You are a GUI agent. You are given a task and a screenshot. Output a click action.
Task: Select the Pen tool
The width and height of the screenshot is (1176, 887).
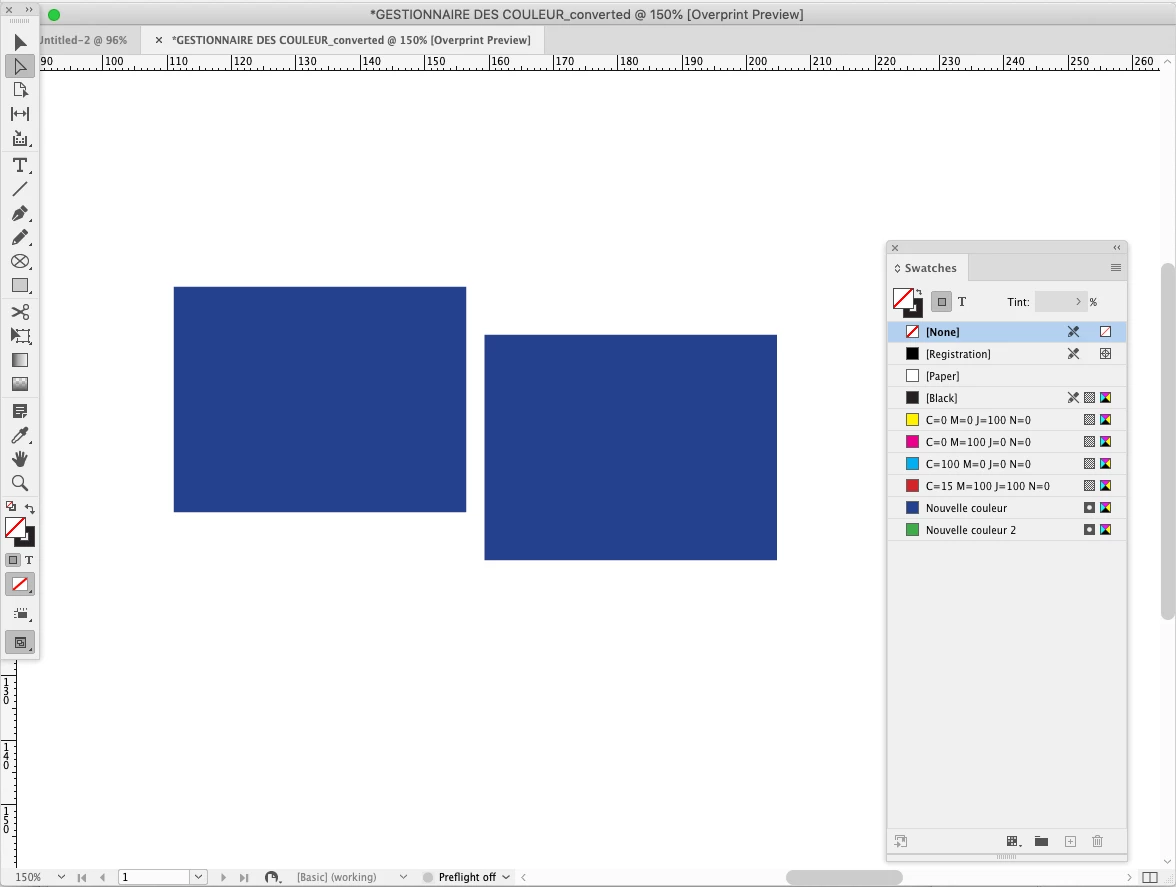coord(20,214)
